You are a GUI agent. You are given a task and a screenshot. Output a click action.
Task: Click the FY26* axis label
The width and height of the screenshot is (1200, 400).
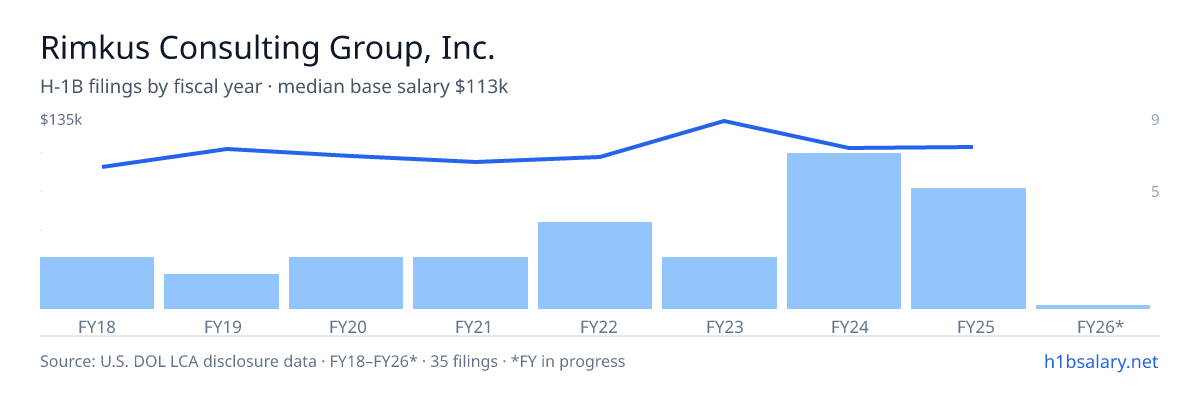pos(1100,326)
